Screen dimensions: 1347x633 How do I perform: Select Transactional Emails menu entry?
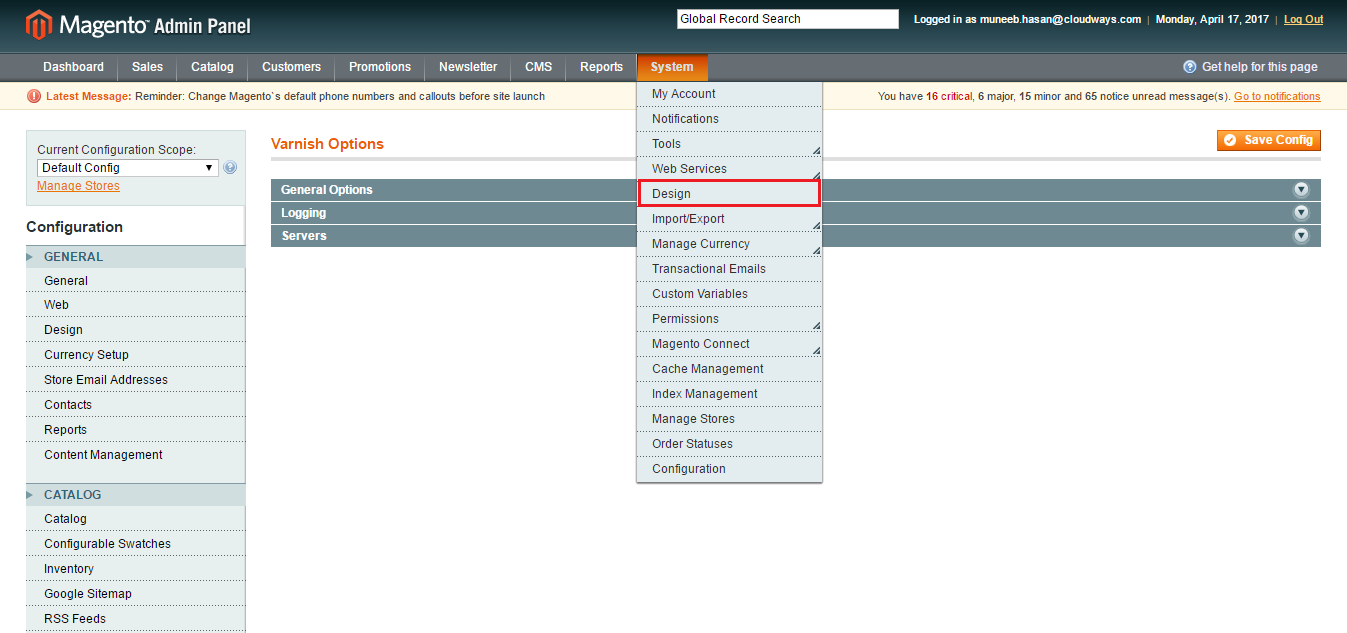[729, 269]
